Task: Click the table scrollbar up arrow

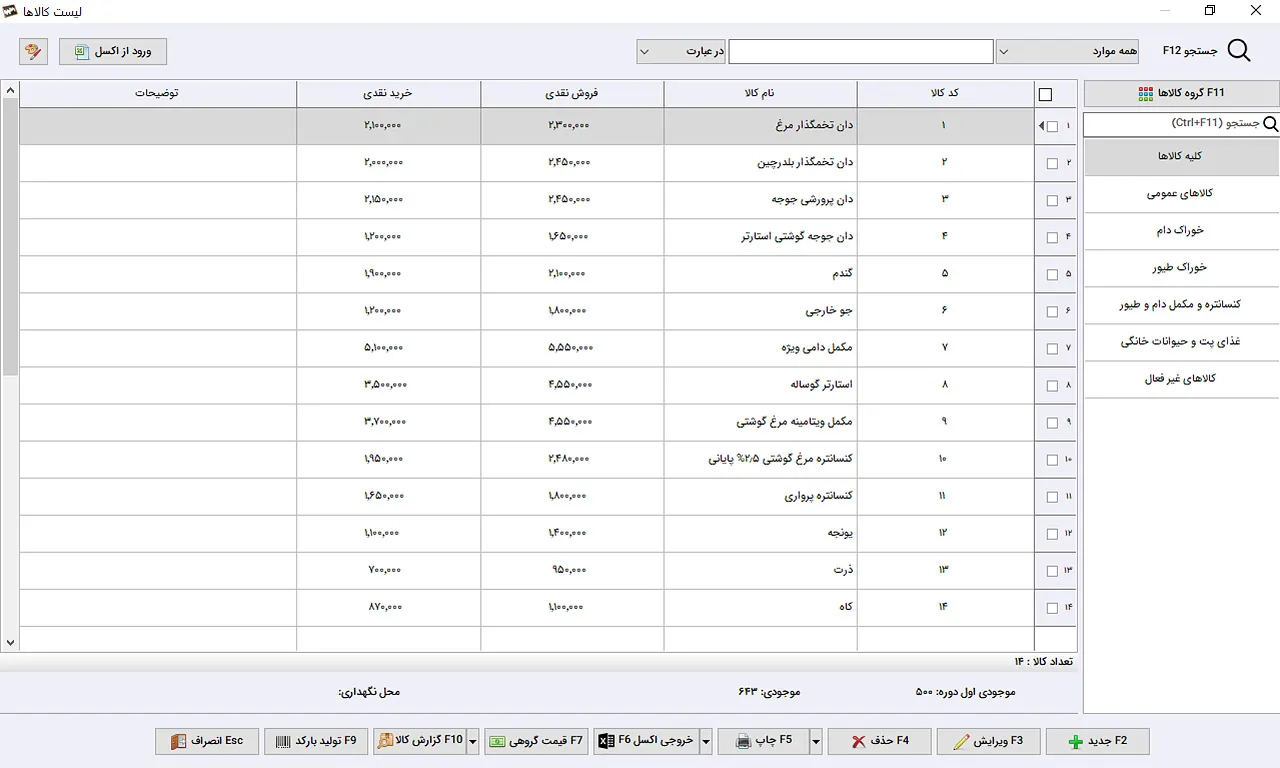Action: click(x=10, y=91)
